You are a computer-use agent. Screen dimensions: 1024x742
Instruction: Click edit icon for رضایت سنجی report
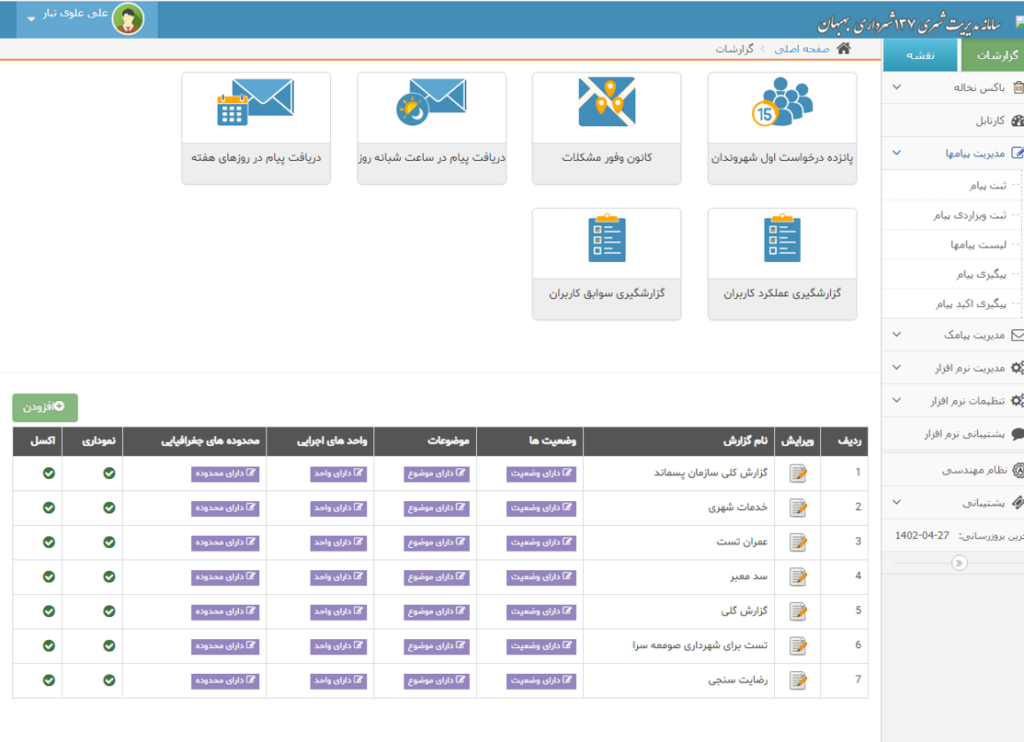point(797,680)
